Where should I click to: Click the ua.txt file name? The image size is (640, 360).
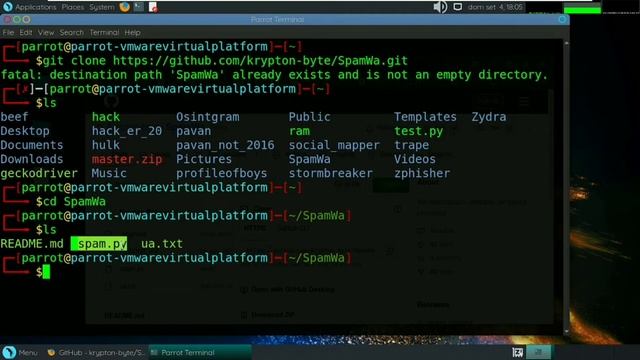click(162, 244)
